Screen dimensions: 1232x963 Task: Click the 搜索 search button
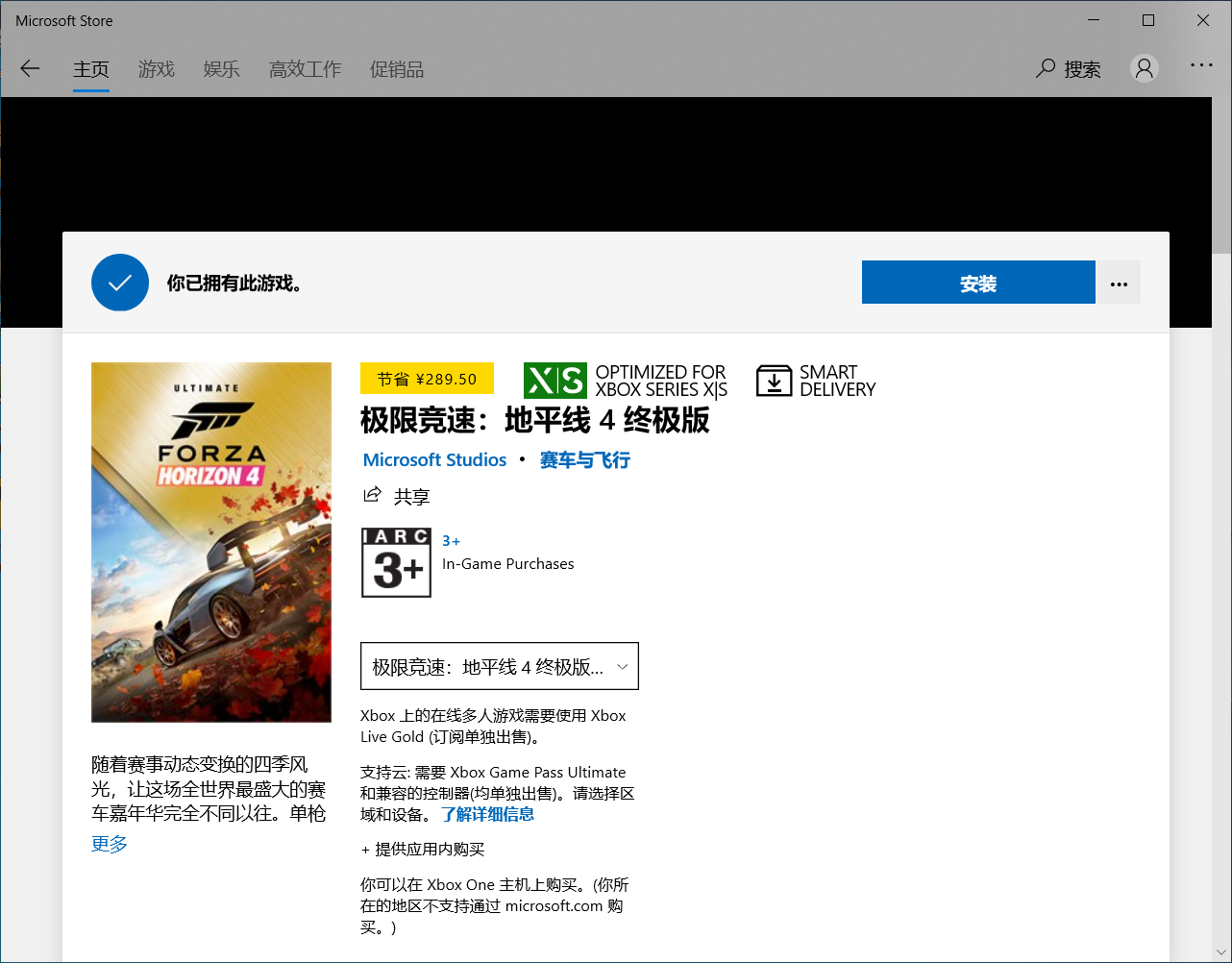click(x=1069, y=69)
